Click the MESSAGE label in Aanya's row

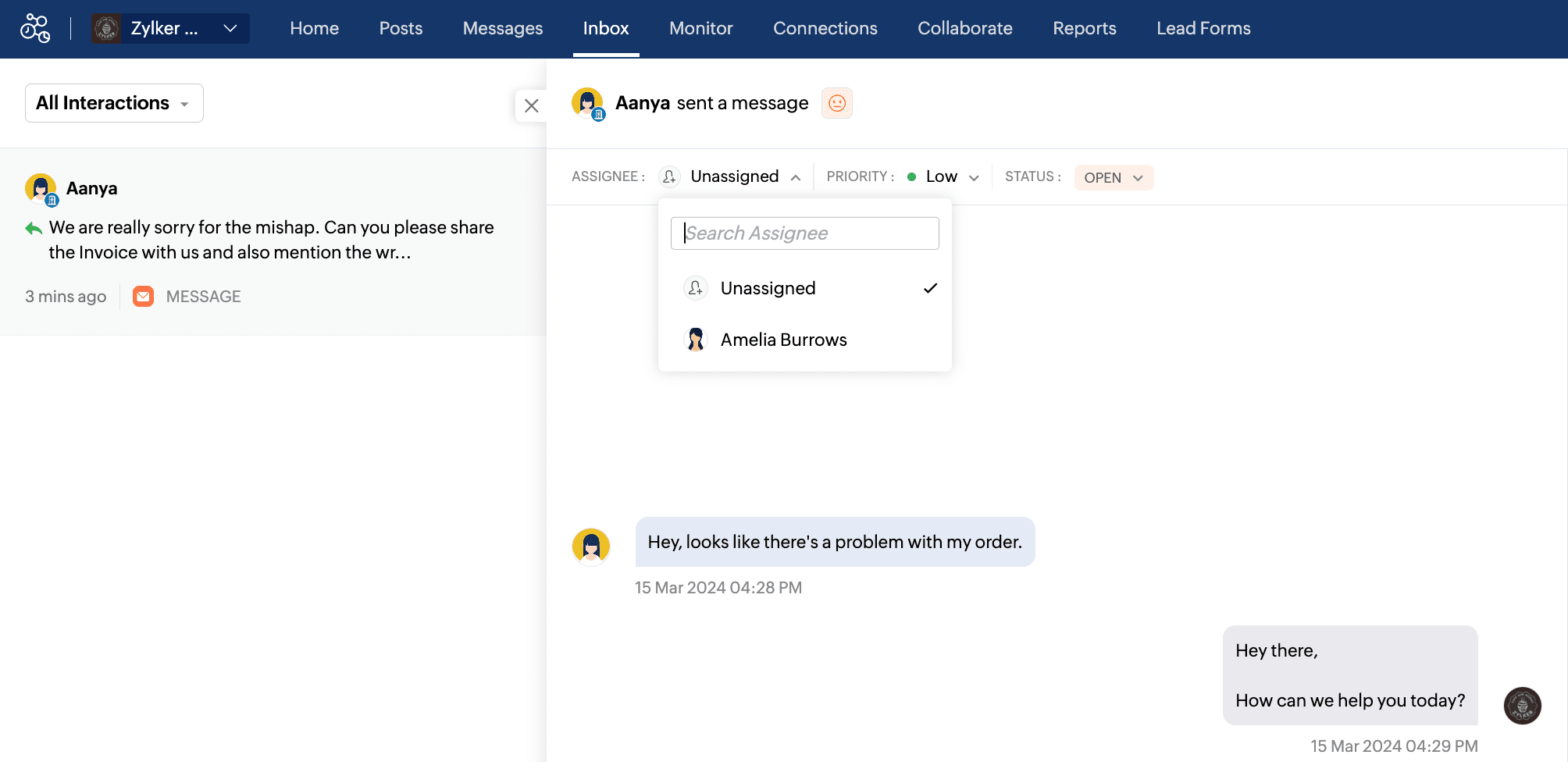click(204, 297)
